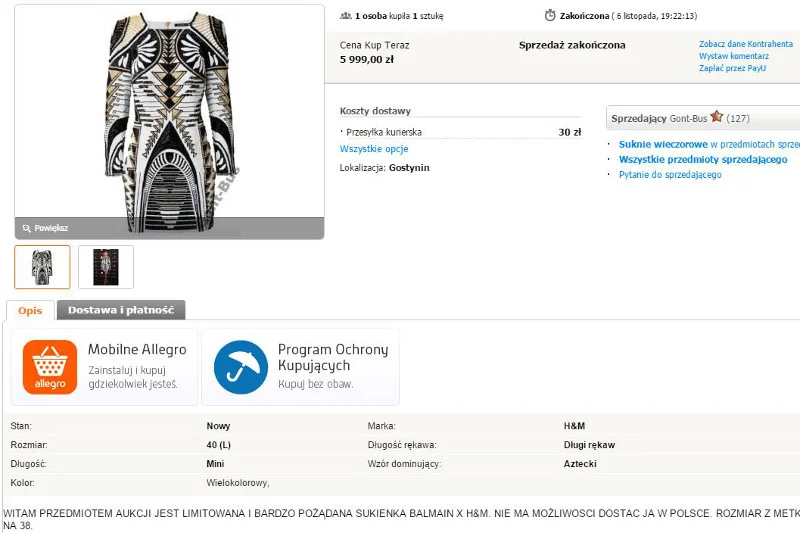Click the clock icon beside Zakończona
The width and height of the screenshot is (800, 533).
(550, 15)
